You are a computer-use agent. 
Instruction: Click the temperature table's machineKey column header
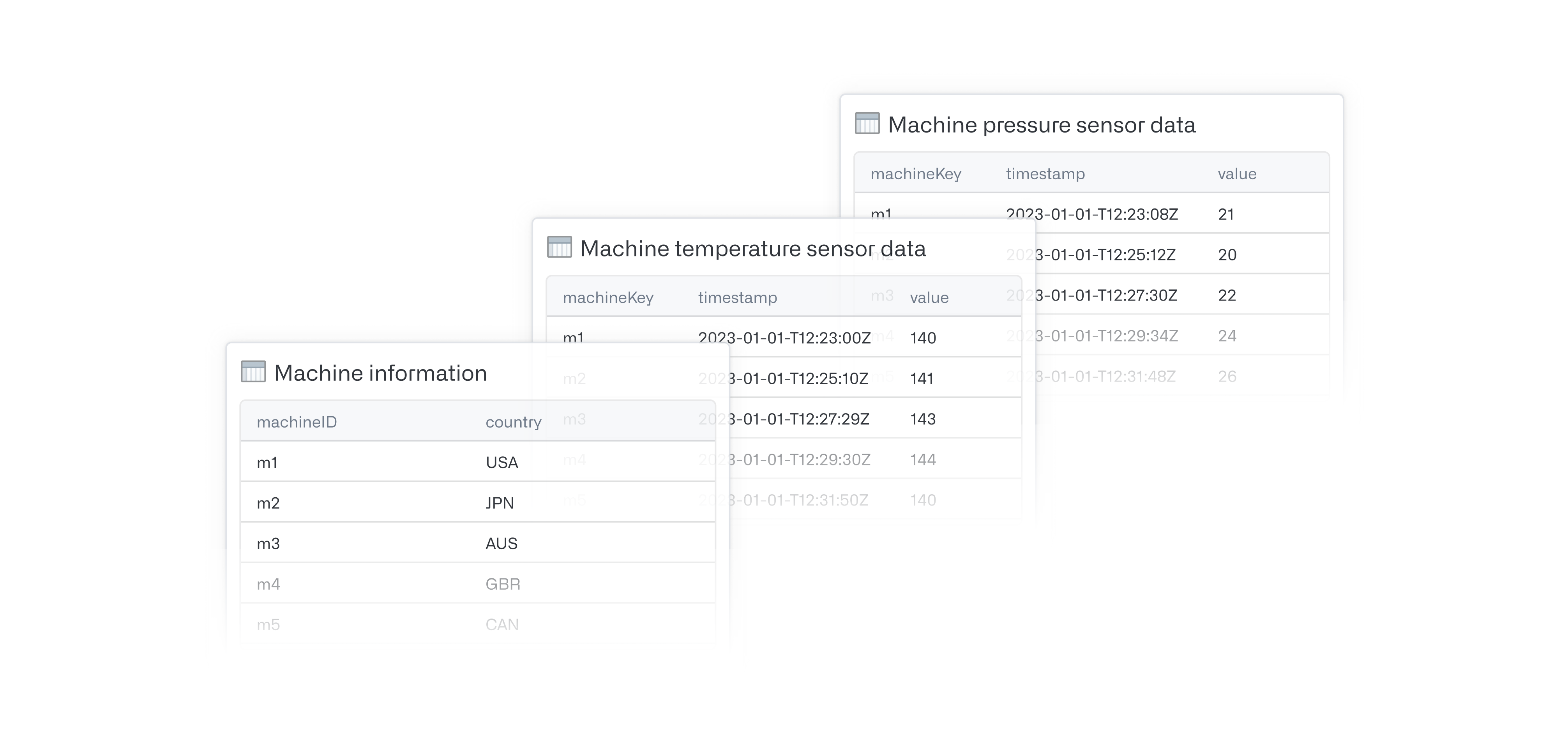[x=608, y=297]
